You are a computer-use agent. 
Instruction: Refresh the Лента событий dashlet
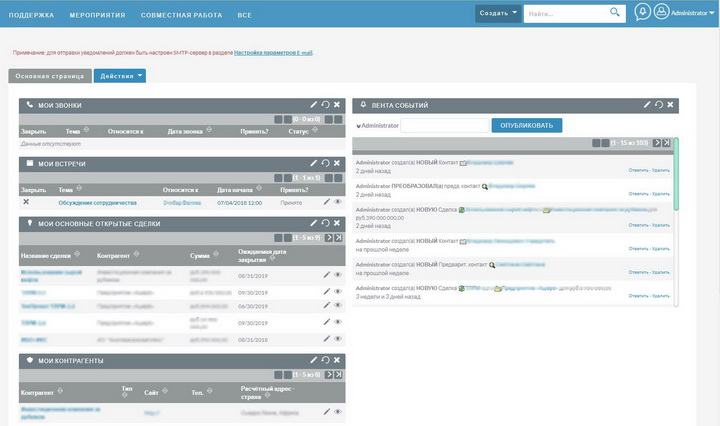[659, 105]
